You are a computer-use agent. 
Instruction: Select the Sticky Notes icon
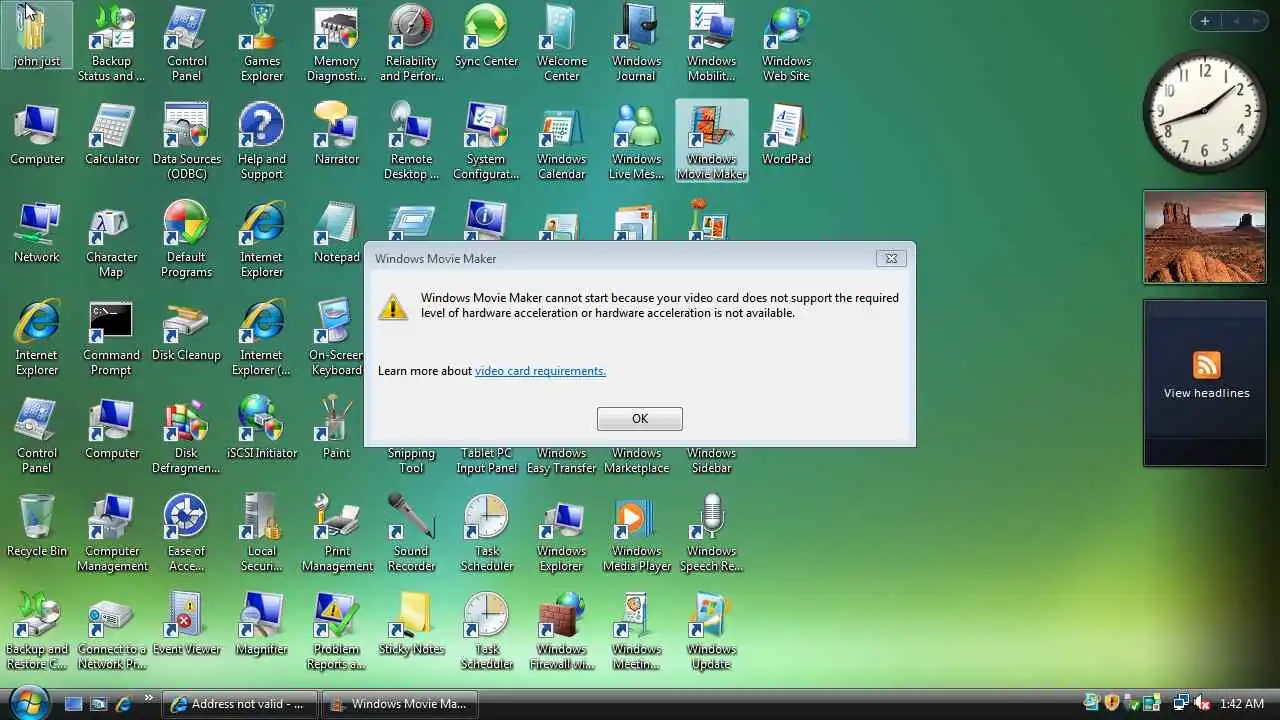[x=411, y=624]
